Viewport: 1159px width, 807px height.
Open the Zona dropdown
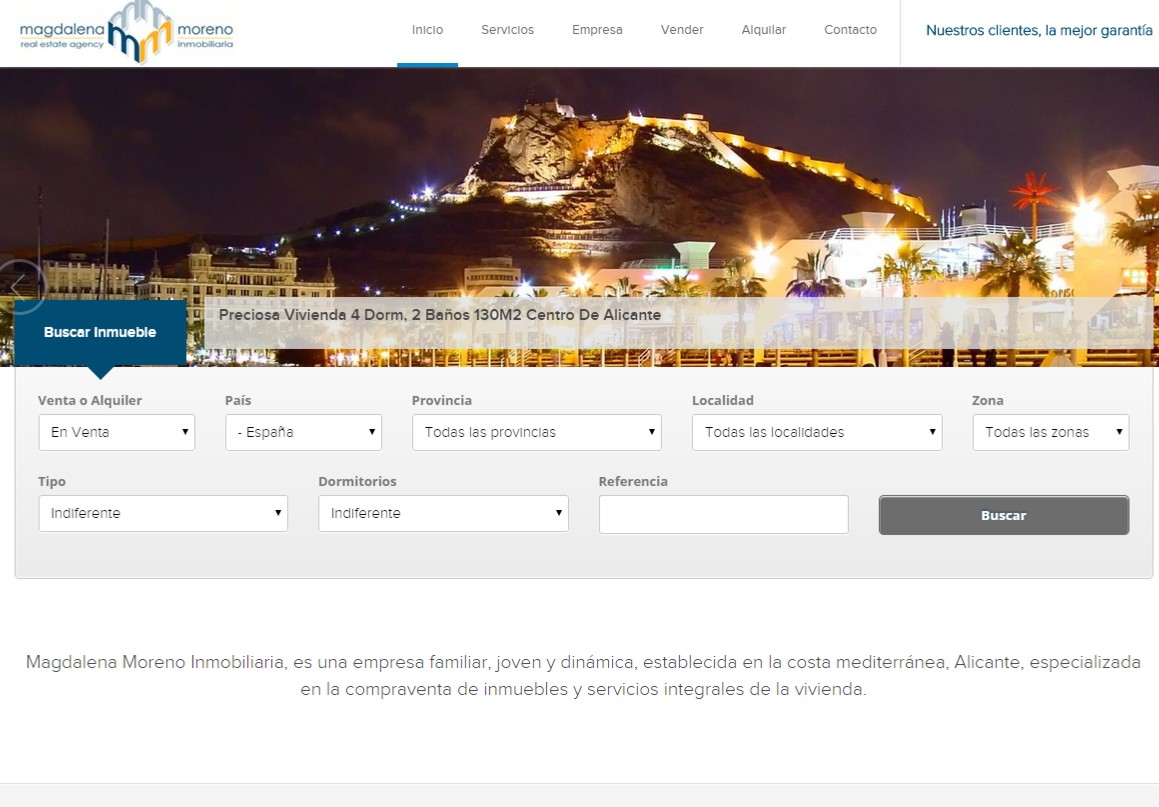pos(1050,432)
